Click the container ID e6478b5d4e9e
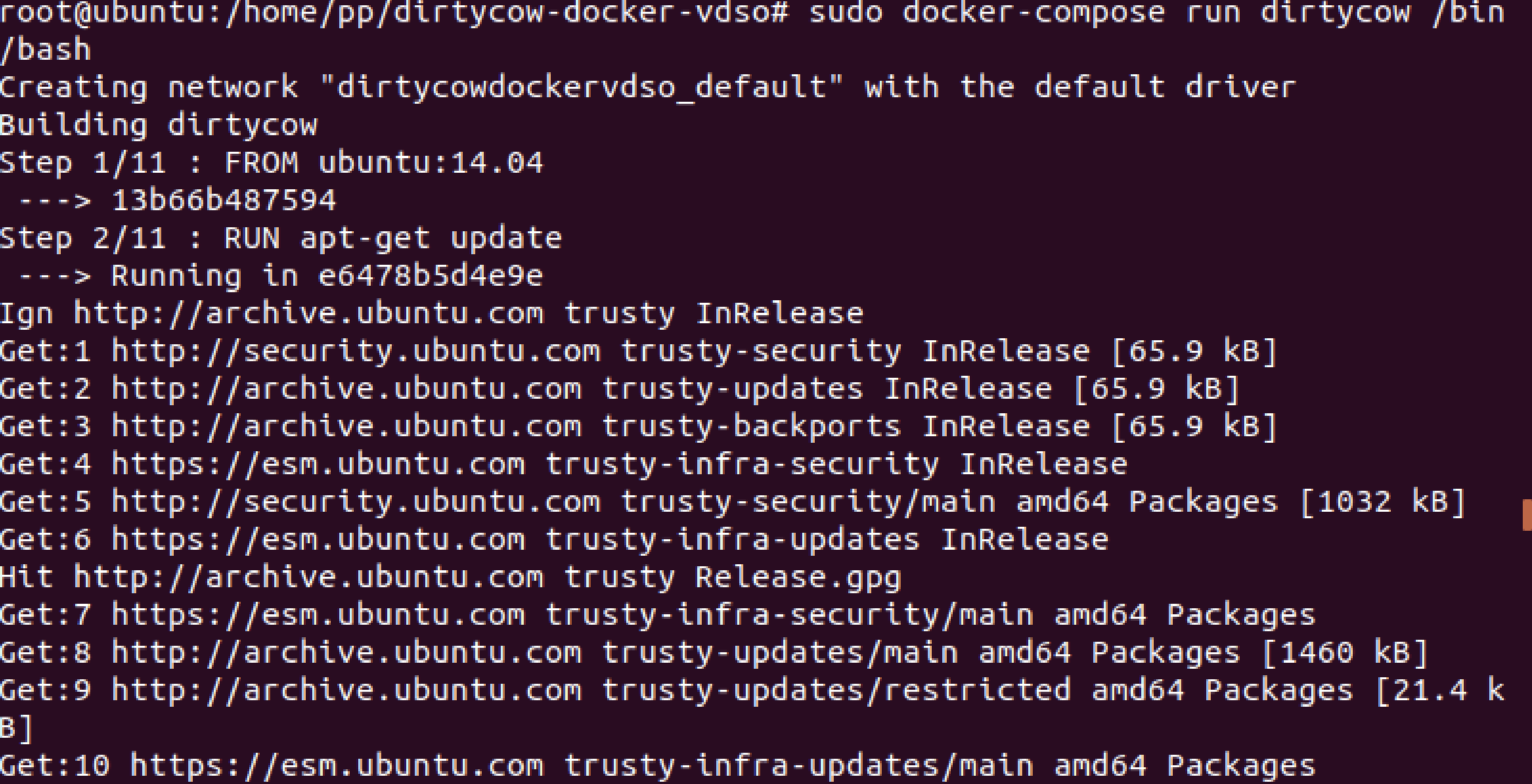The image size is (1532, 784). point(431,276)
